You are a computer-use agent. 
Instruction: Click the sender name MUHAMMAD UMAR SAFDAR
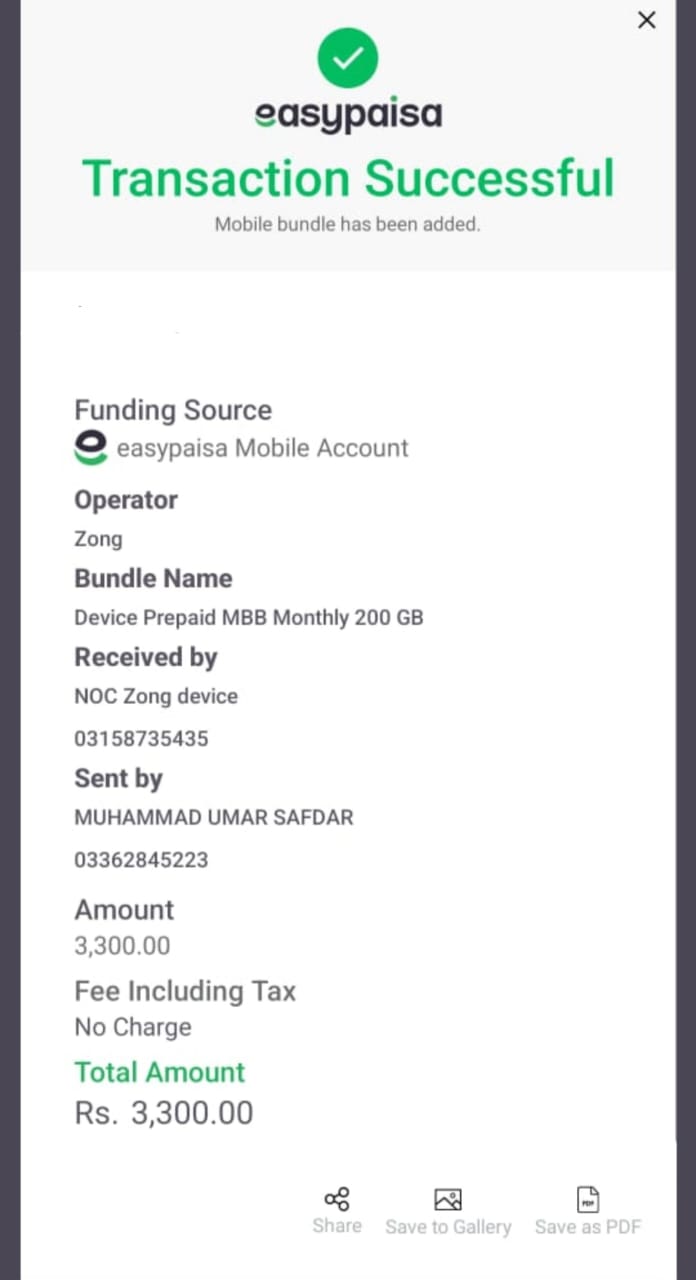tap(214, 817)
